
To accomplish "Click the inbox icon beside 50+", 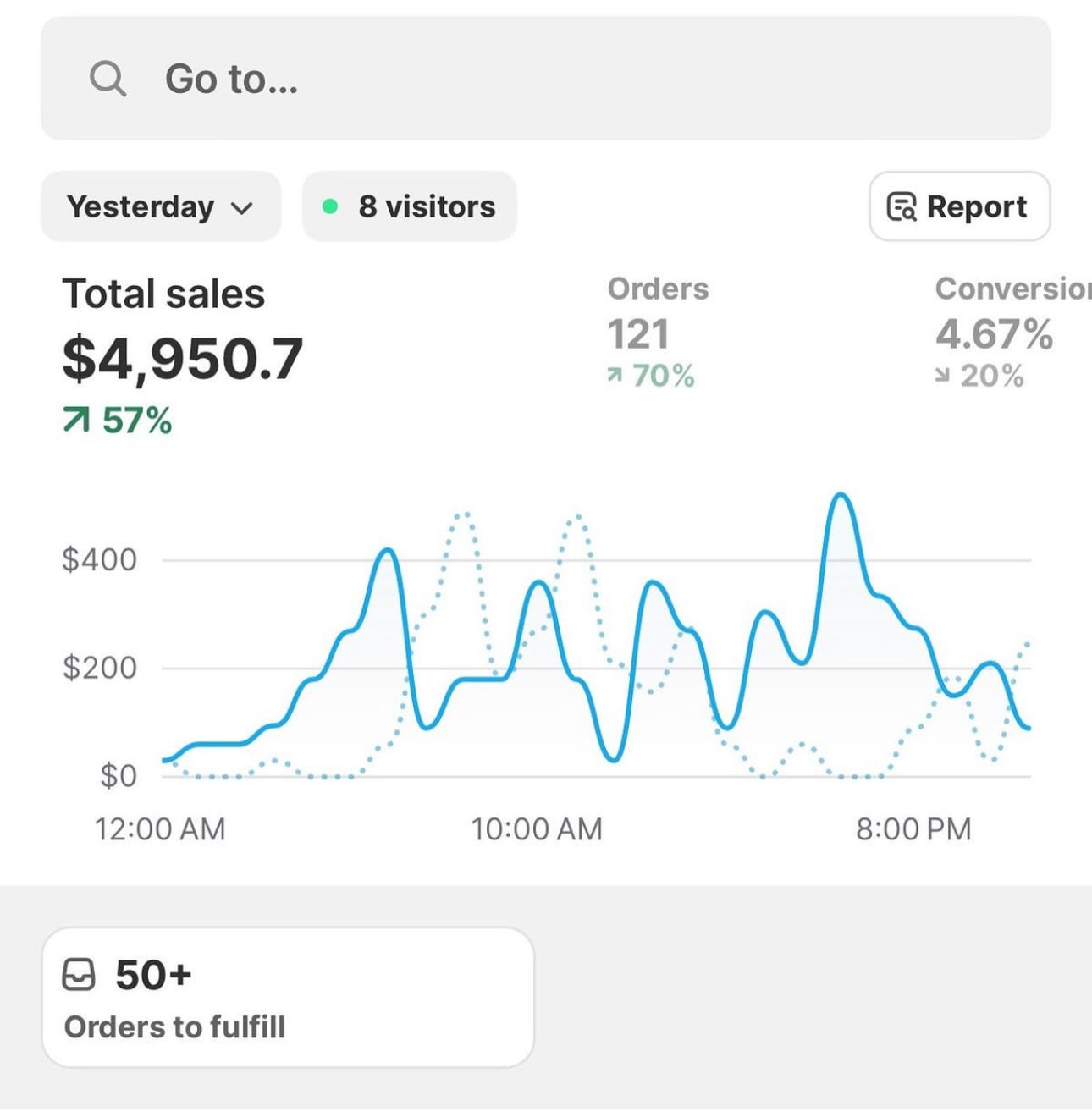I will pos(79,975).
